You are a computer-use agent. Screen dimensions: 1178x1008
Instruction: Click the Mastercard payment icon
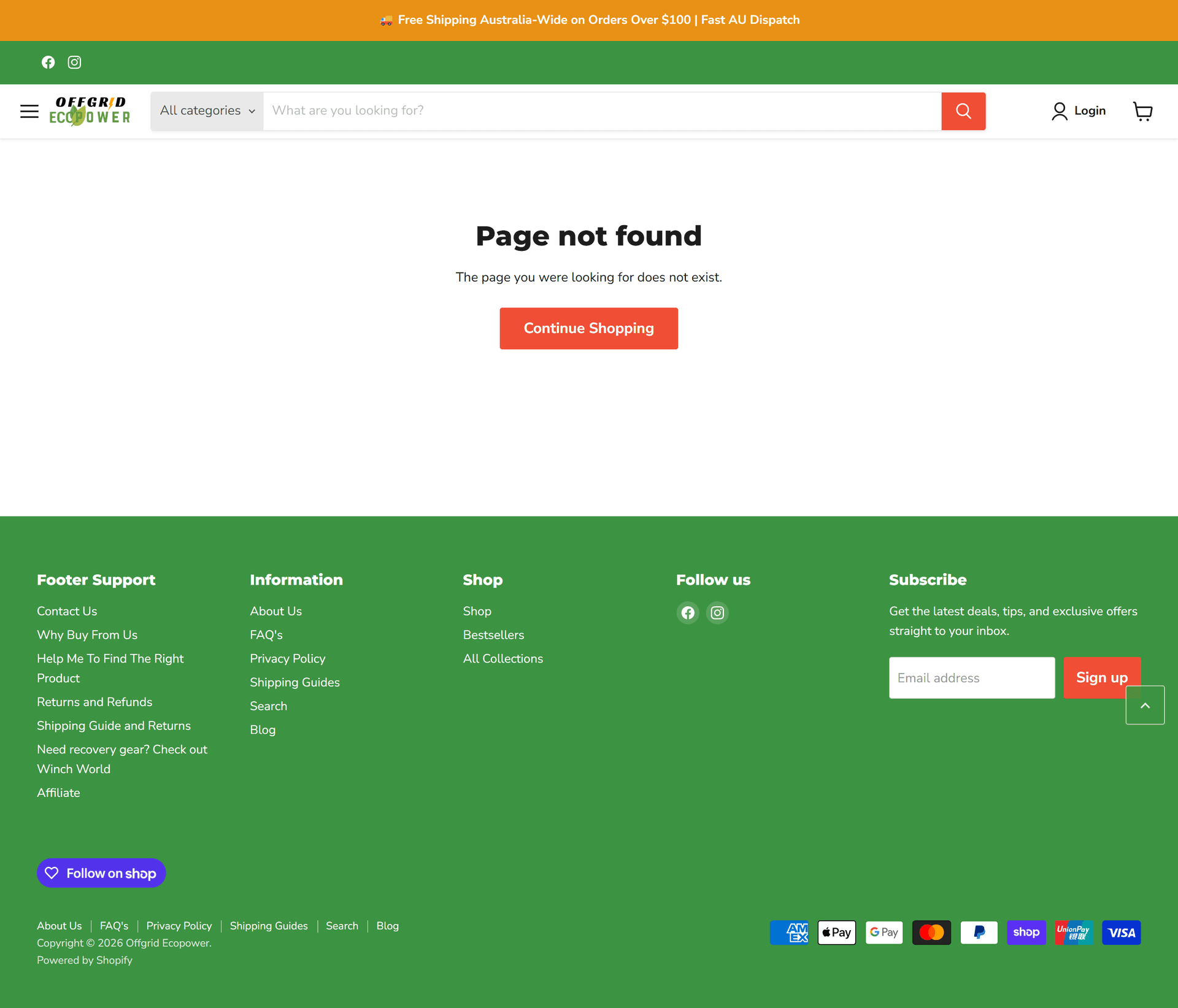[931, 933]
